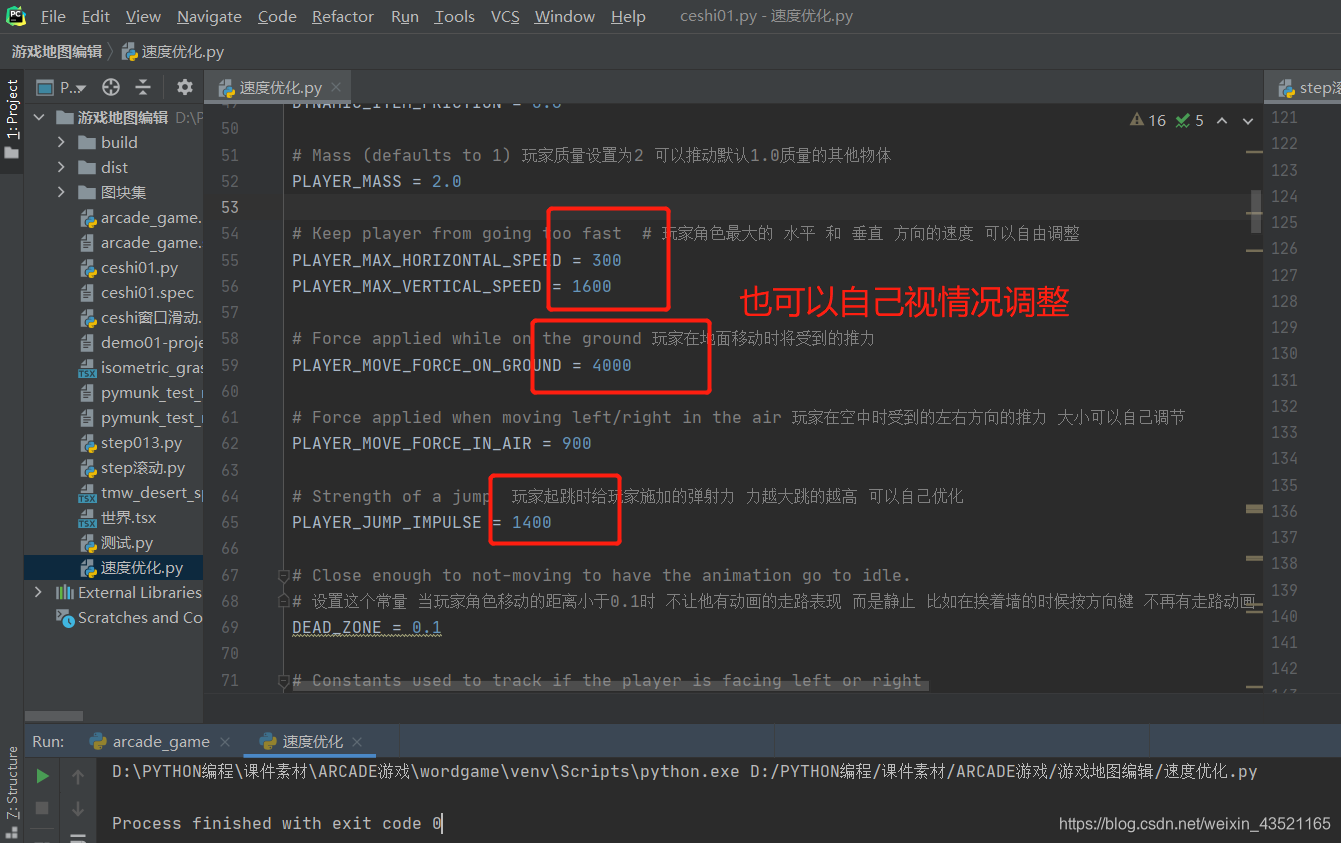This screenshot has width=1341, height=843.
Task: Open the Code menu
Action: (x=277, y=17)
